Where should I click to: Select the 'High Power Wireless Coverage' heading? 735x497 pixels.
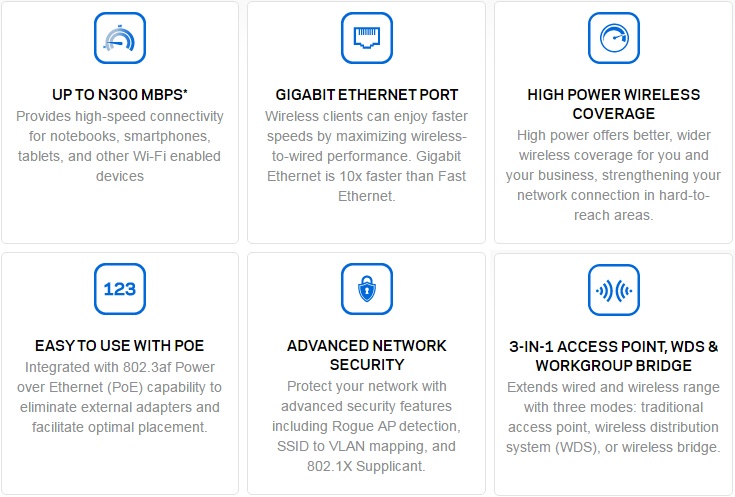click(614, 104)
